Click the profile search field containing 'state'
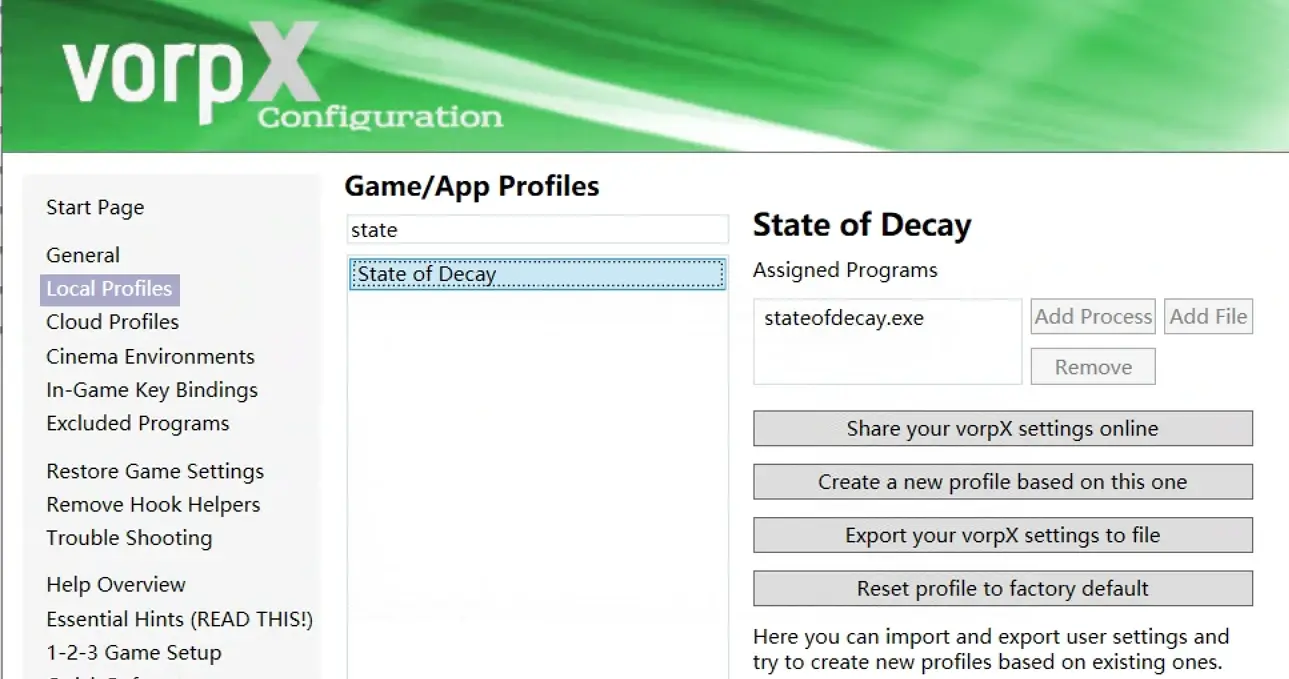Image resolution: width=1289 pixels, height=679 pixels. 538,230
